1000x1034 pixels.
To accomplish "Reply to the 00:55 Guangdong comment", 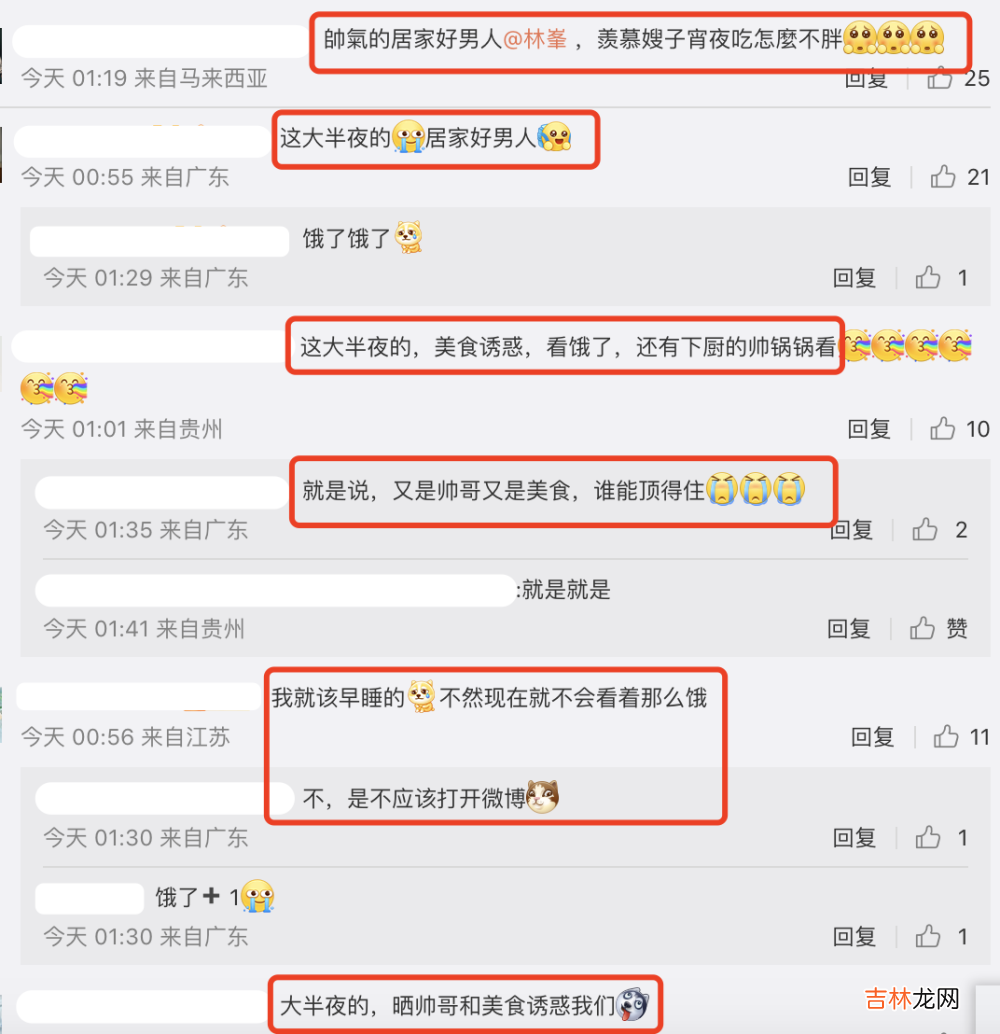I will (x=869, y=177).
